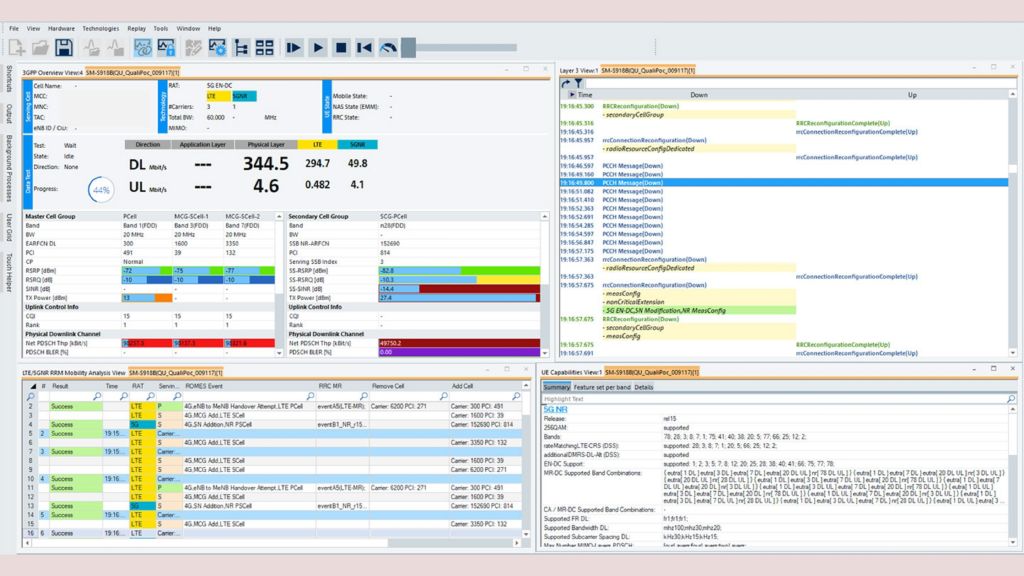Expand the Background Processes side panel

[x=8, y=169]
